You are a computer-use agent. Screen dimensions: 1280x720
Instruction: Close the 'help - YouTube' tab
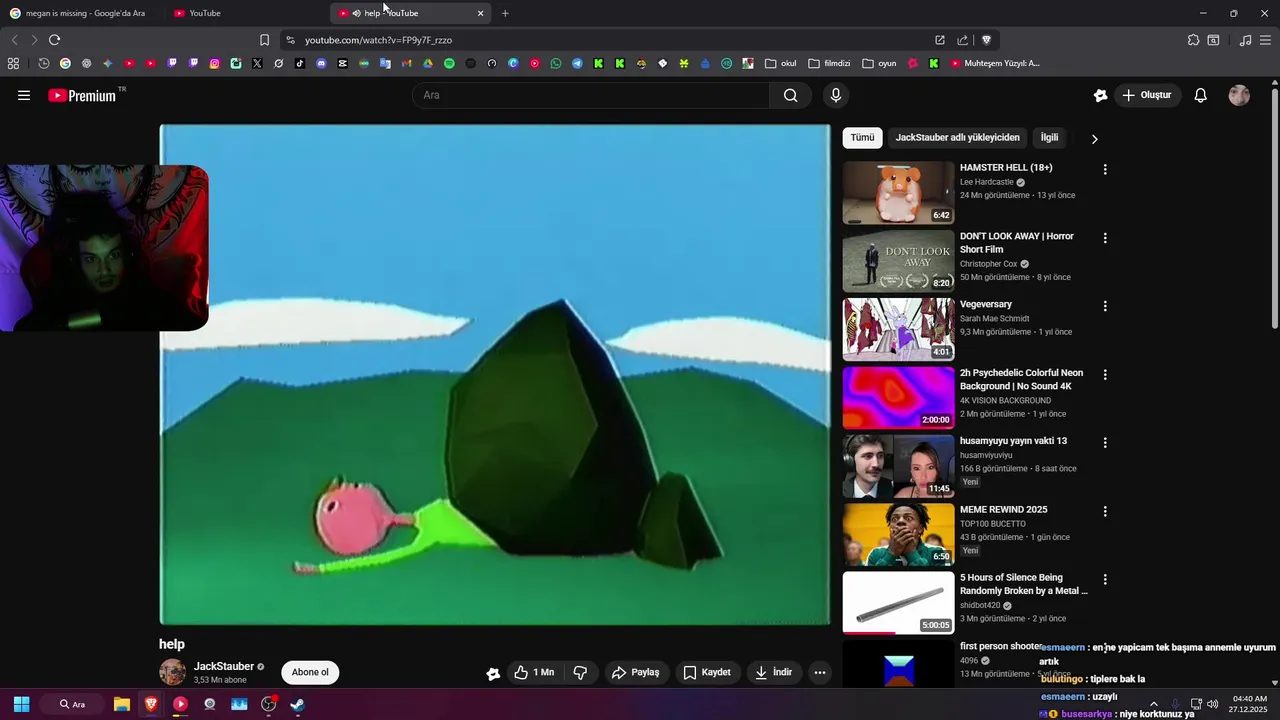(x=481, y=13)
